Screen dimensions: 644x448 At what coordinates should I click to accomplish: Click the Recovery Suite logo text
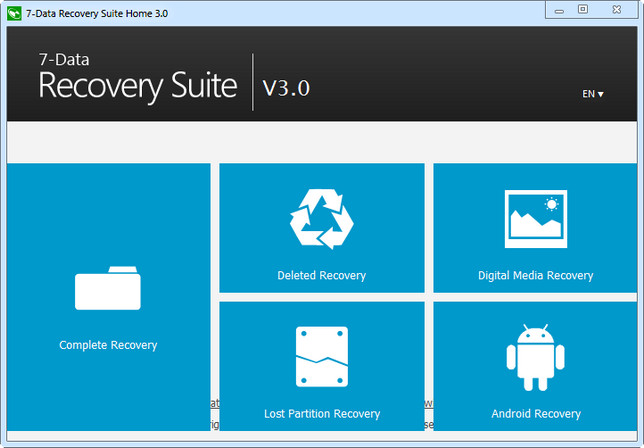tap(137, 86)
